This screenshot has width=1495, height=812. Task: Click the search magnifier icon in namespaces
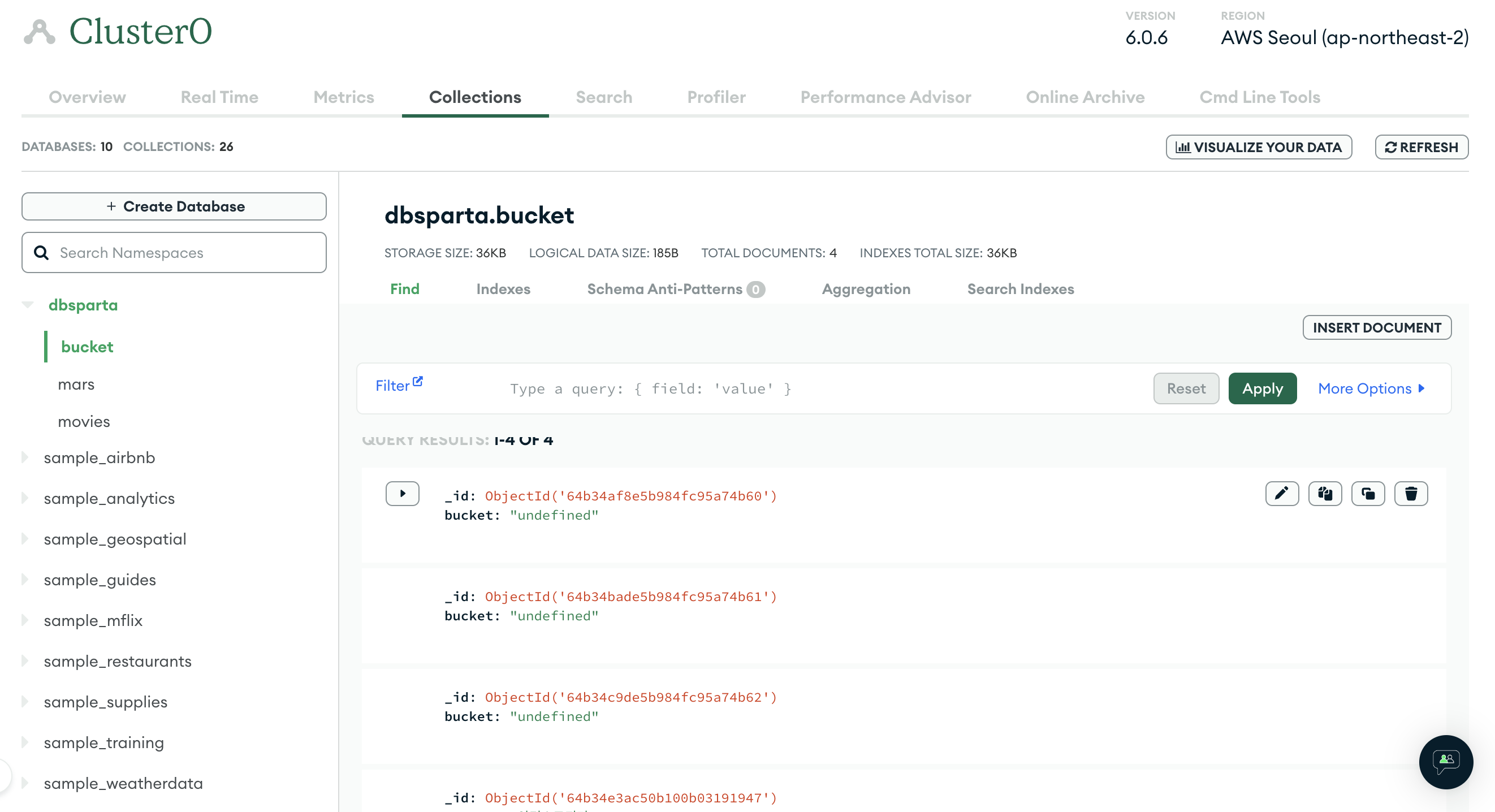(x=41, y=253)
